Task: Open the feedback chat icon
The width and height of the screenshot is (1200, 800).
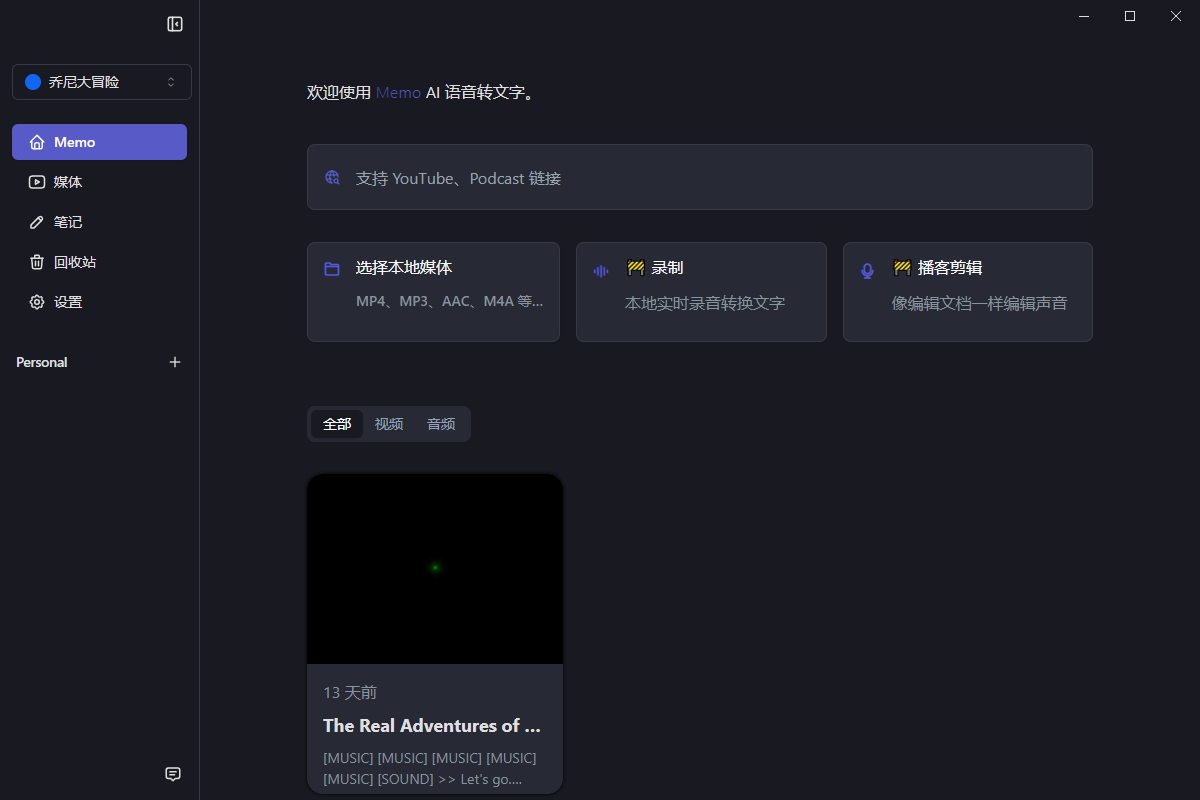Action: point(173,774)
